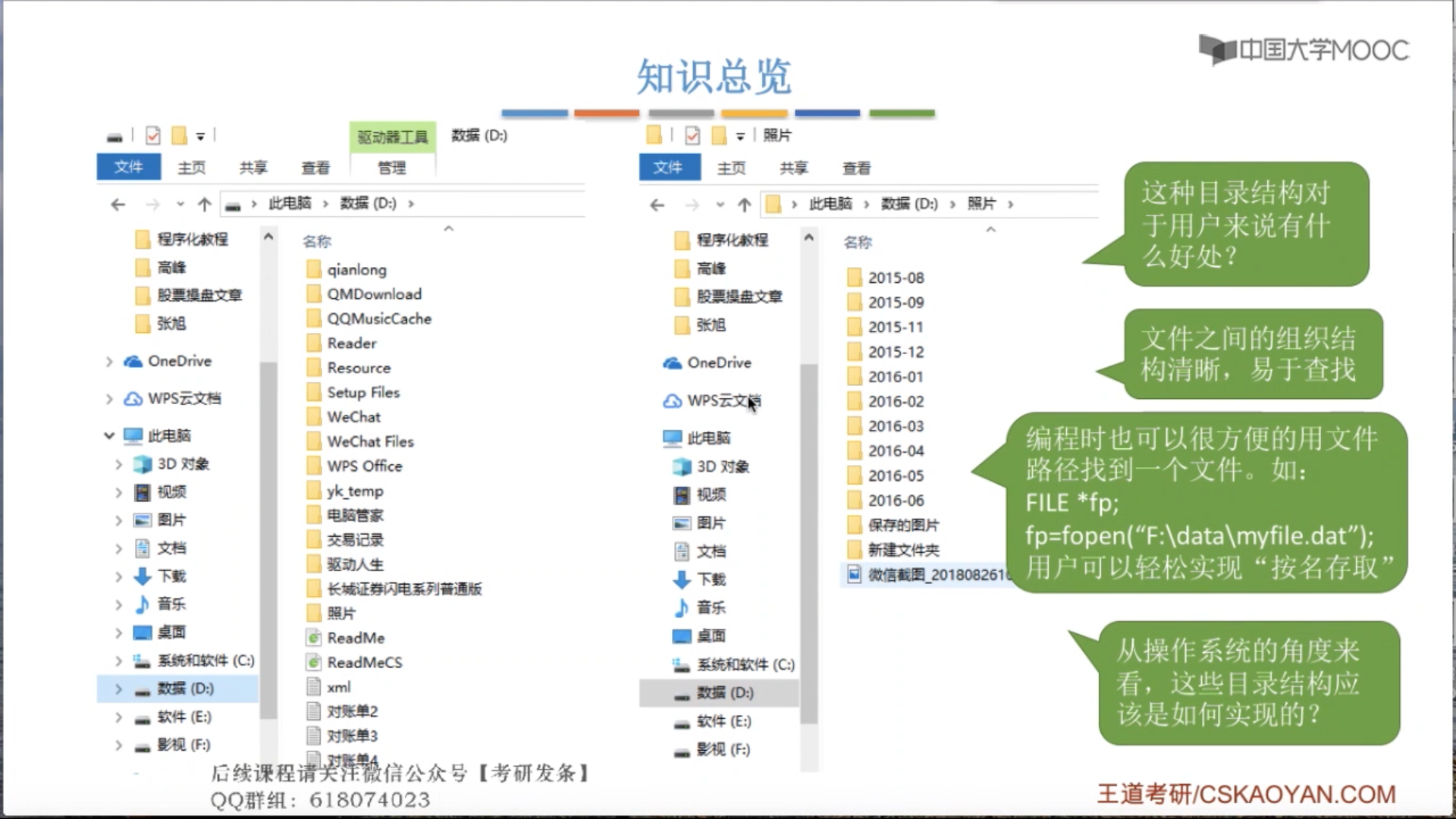
Task: Click 此电脑 breadcrumb in left address bar
Action: click(290, 203)
